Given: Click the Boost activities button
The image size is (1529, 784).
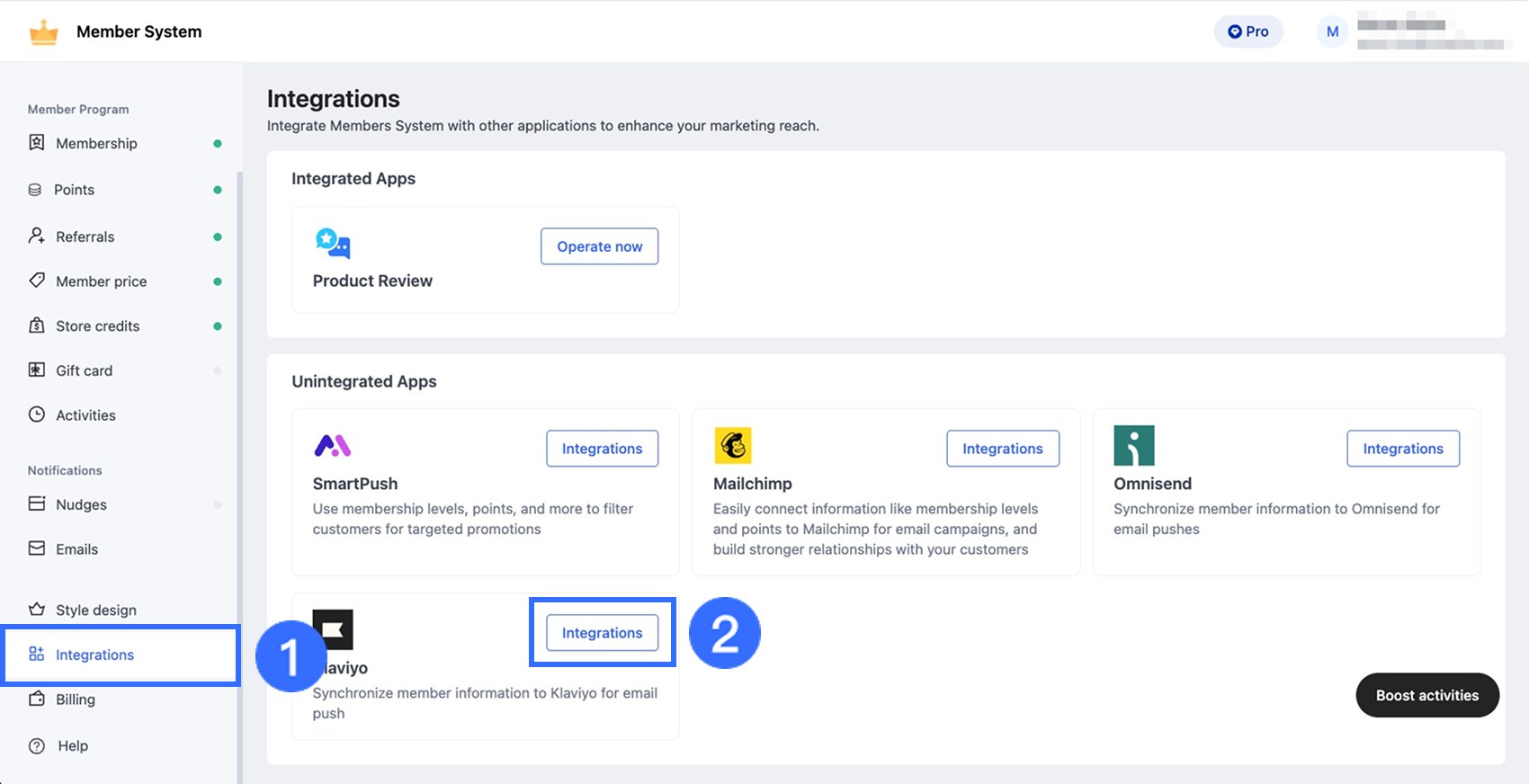Looking at the screenshot, I should click(x=1426, y=696).
